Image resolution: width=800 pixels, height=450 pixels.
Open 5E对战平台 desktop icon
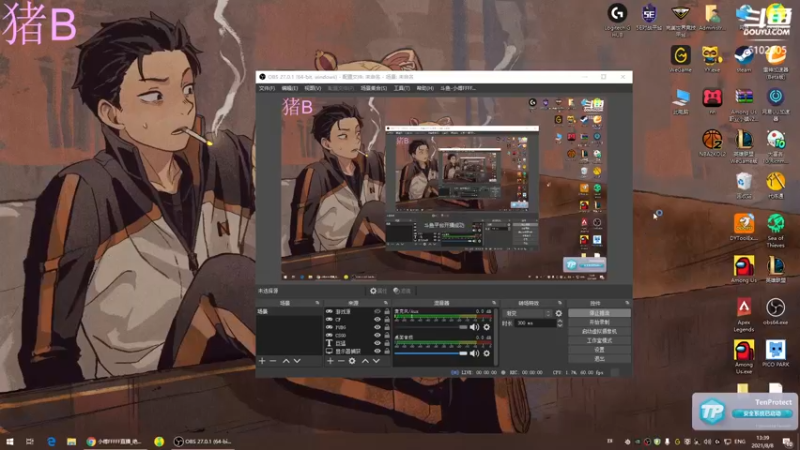(x=649, y=17)
